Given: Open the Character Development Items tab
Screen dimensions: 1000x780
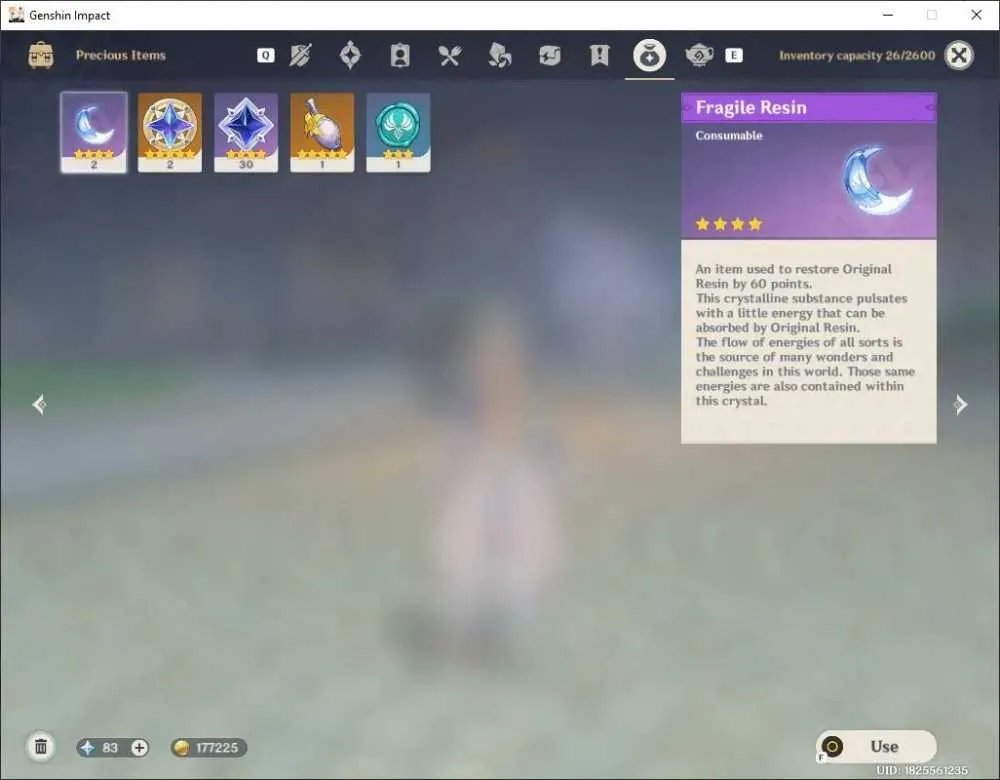Looking at the screenshot, I should (400, 55).
